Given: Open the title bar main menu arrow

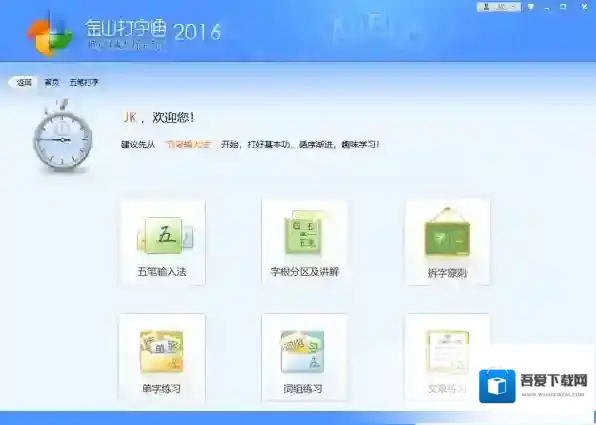Looking at the screenshot, I should [x=531, y=7].
